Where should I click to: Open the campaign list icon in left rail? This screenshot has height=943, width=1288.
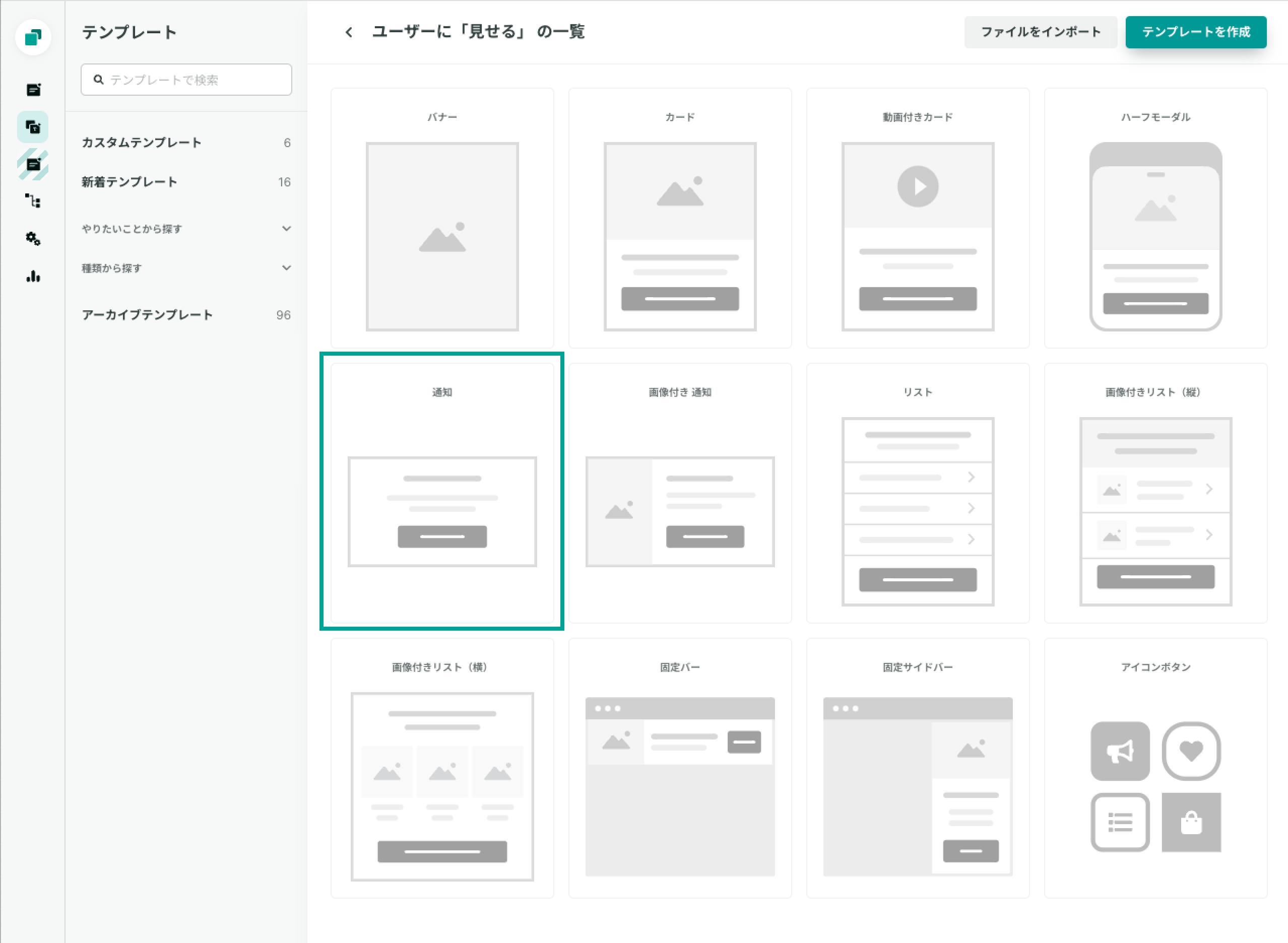pos(33,90)
